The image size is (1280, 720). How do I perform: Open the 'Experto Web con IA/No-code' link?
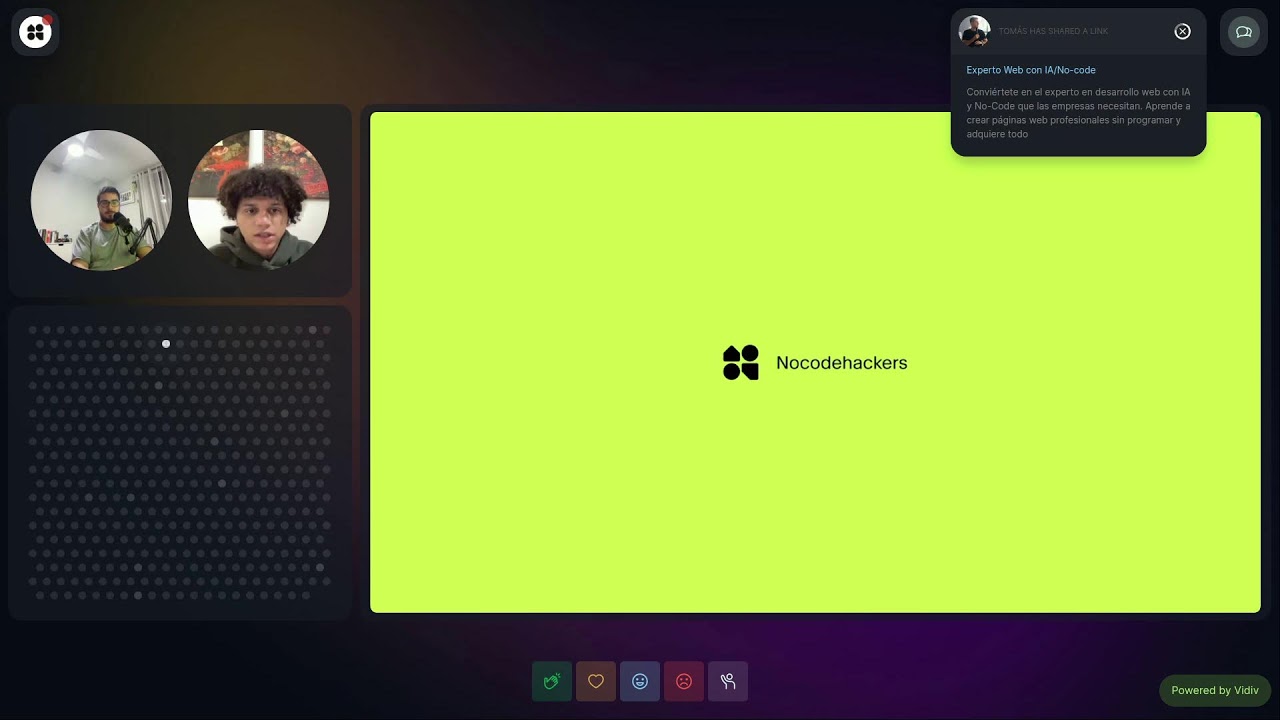1031,70
